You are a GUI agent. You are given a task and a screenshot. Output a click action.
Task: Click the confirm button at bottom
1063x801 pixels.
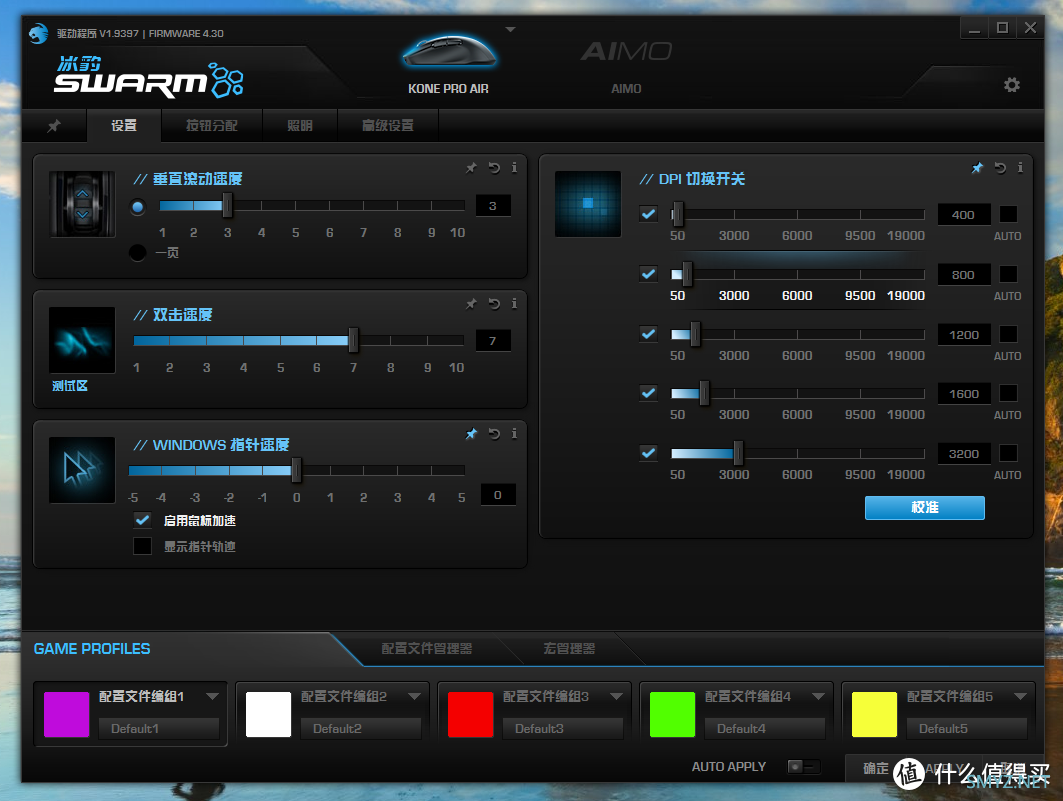(875, 768)
